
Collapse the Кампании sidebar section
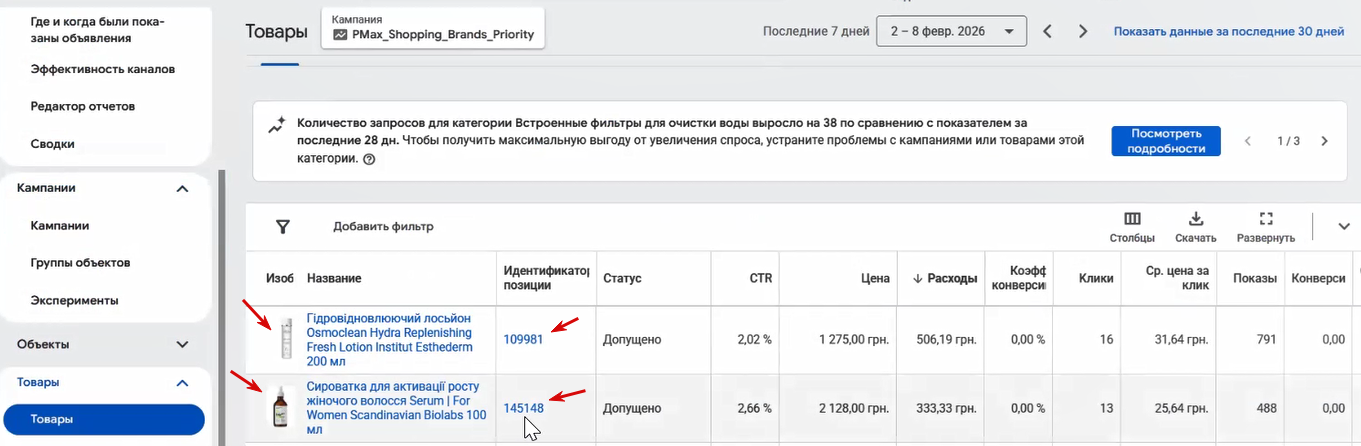[x=182, y=188]
